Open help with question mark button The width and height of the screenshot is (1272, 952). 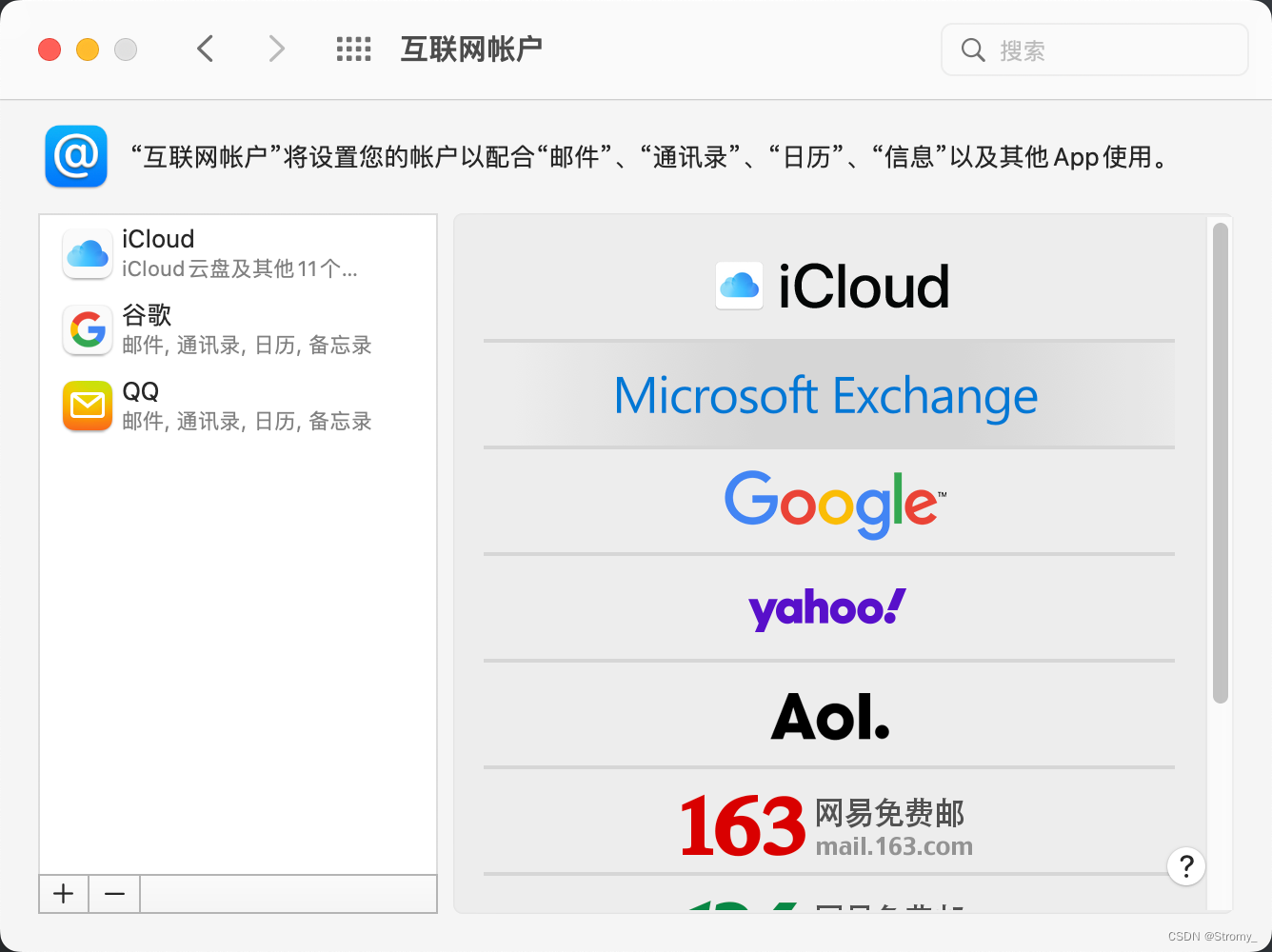pyautogui.click(x=1186, y=866)
